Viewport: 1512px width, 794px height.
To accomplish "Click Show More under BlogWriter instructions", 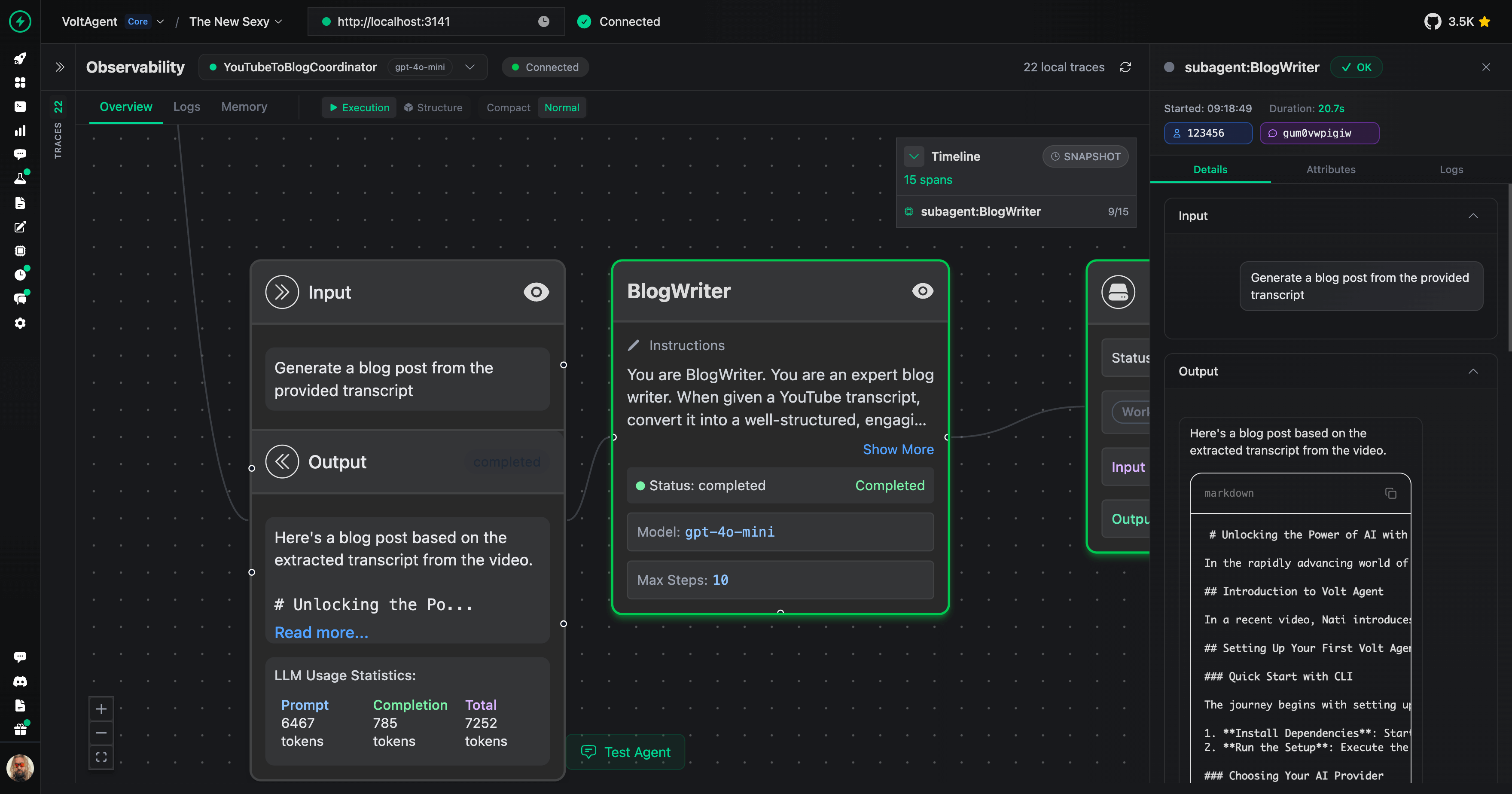I will (897, 449).
